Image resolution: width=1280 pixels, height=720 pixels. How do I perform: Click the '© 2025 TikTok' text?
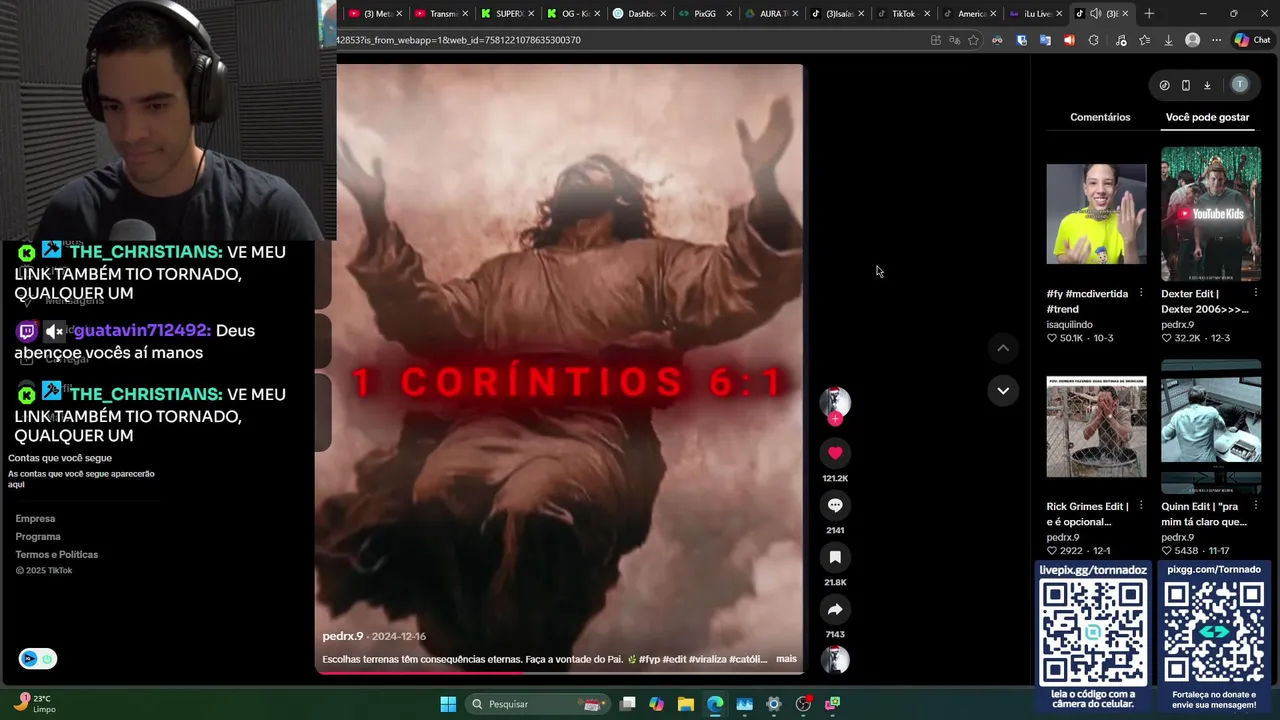(x=44, y=571)
